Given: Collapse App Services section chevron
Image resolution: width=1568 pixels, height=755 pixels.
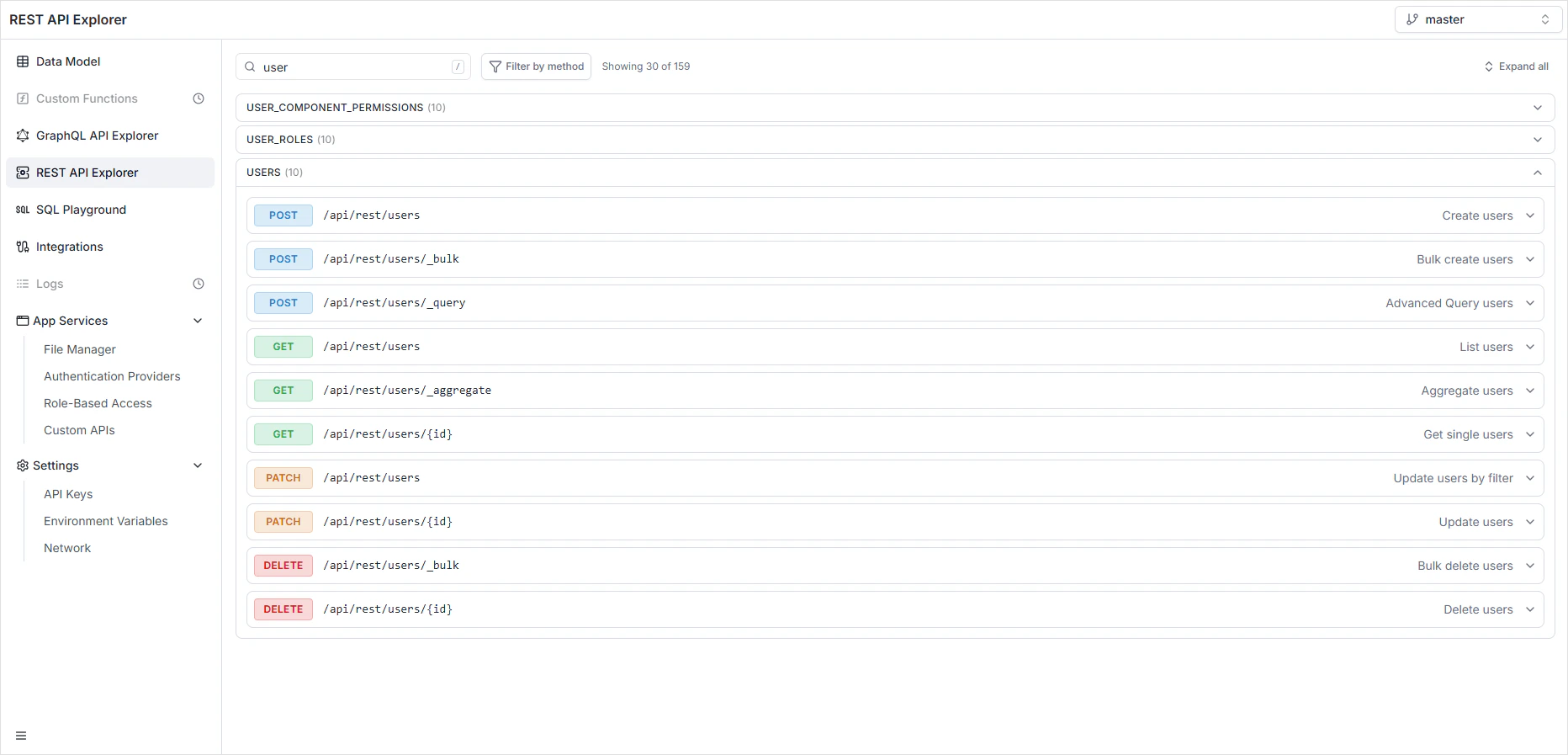Looking at the screenshot, I should [198, 321].
